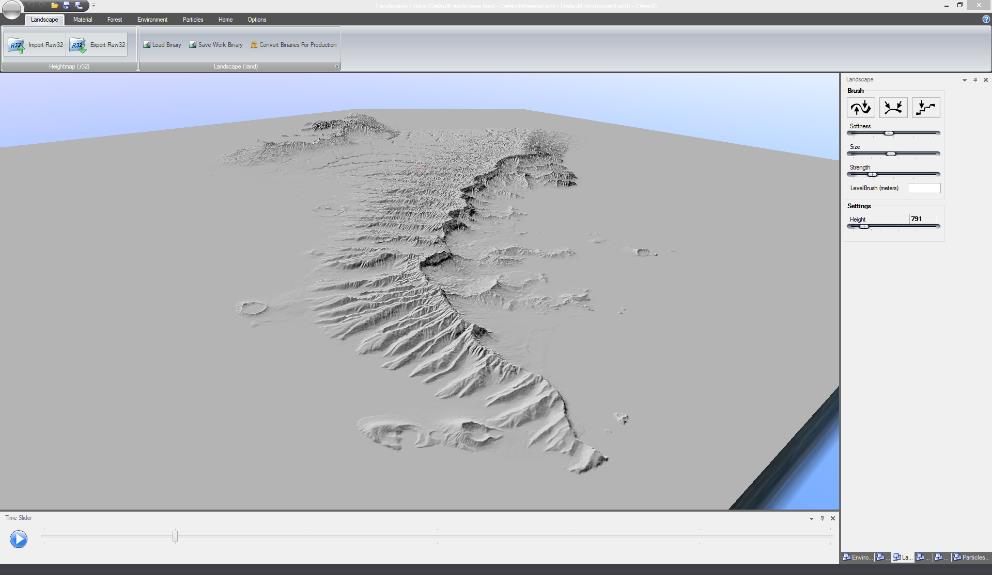Image resolution: width=992 pixels, height=575 pixels.
Task: Open the Environment ribbon tab
Action: [152, 20]
